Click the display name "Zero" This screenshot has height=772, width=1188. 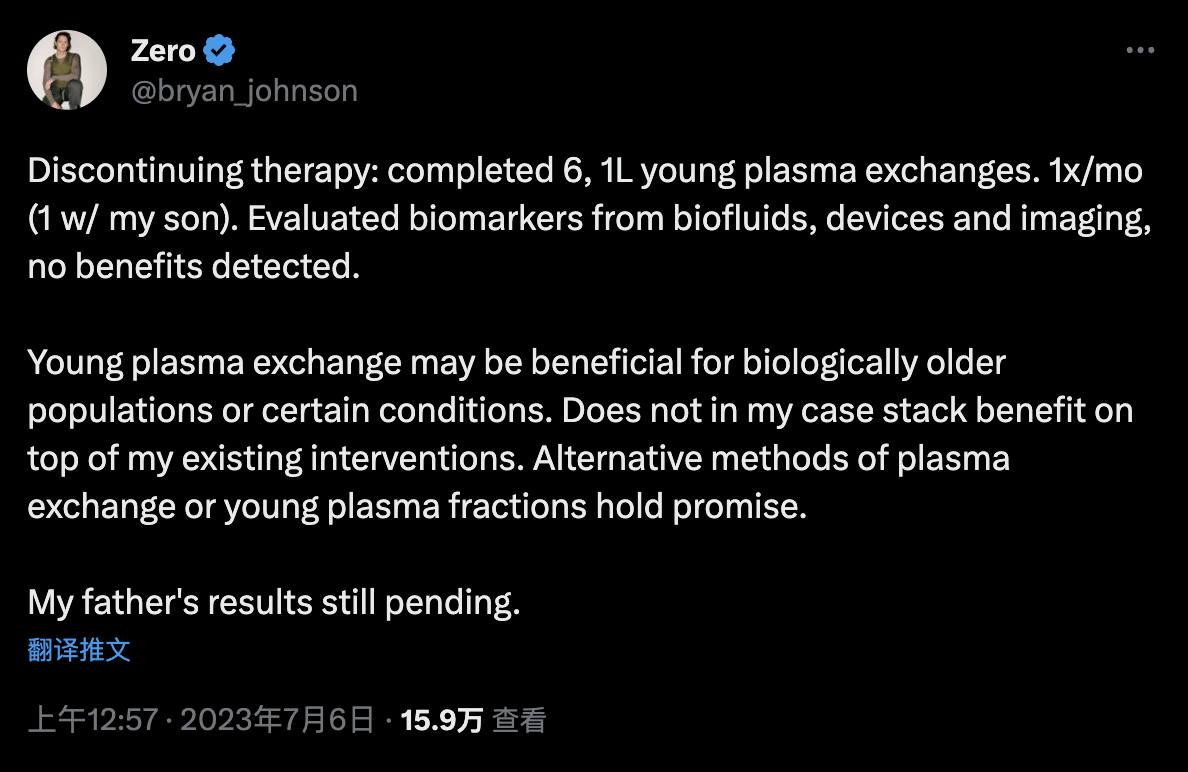click(x=163, y=50)
